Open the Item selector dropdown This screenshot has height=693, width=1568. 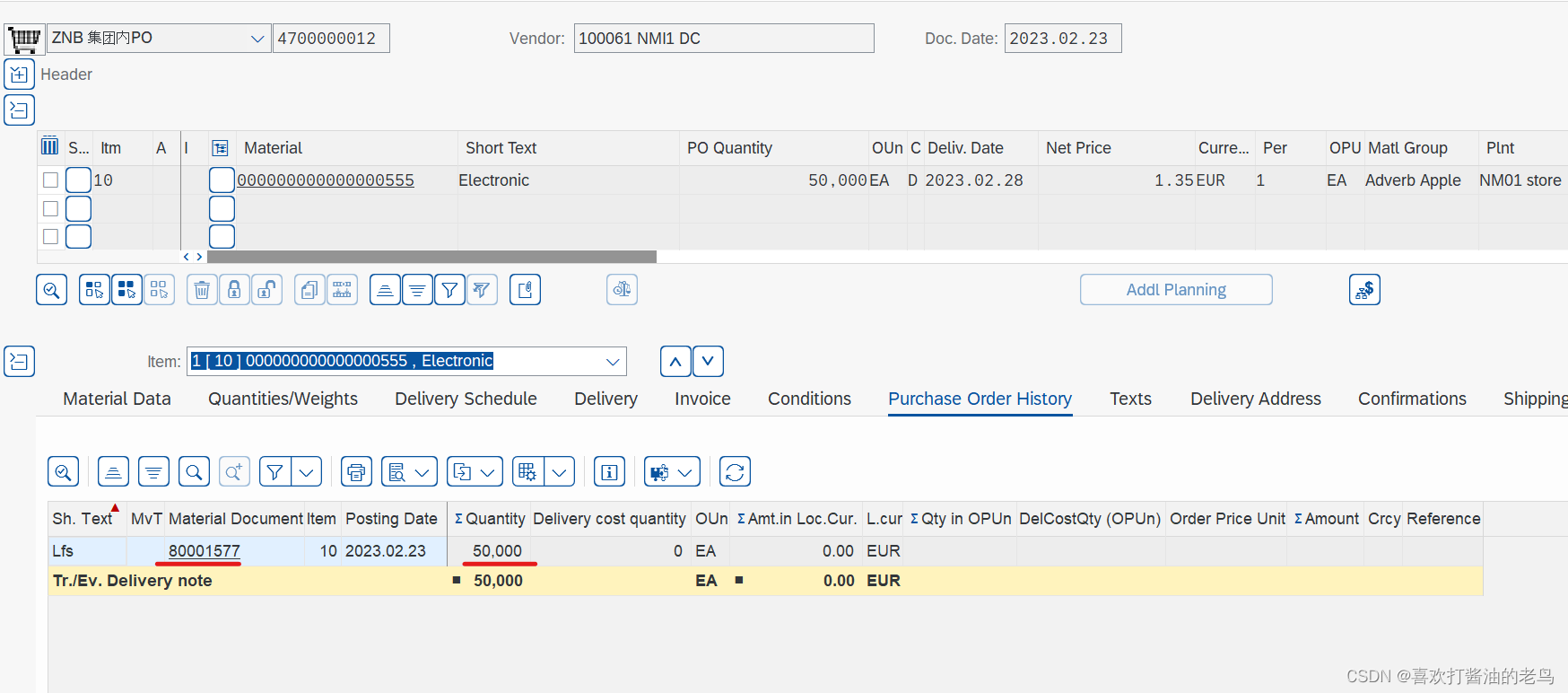(613, 362)
